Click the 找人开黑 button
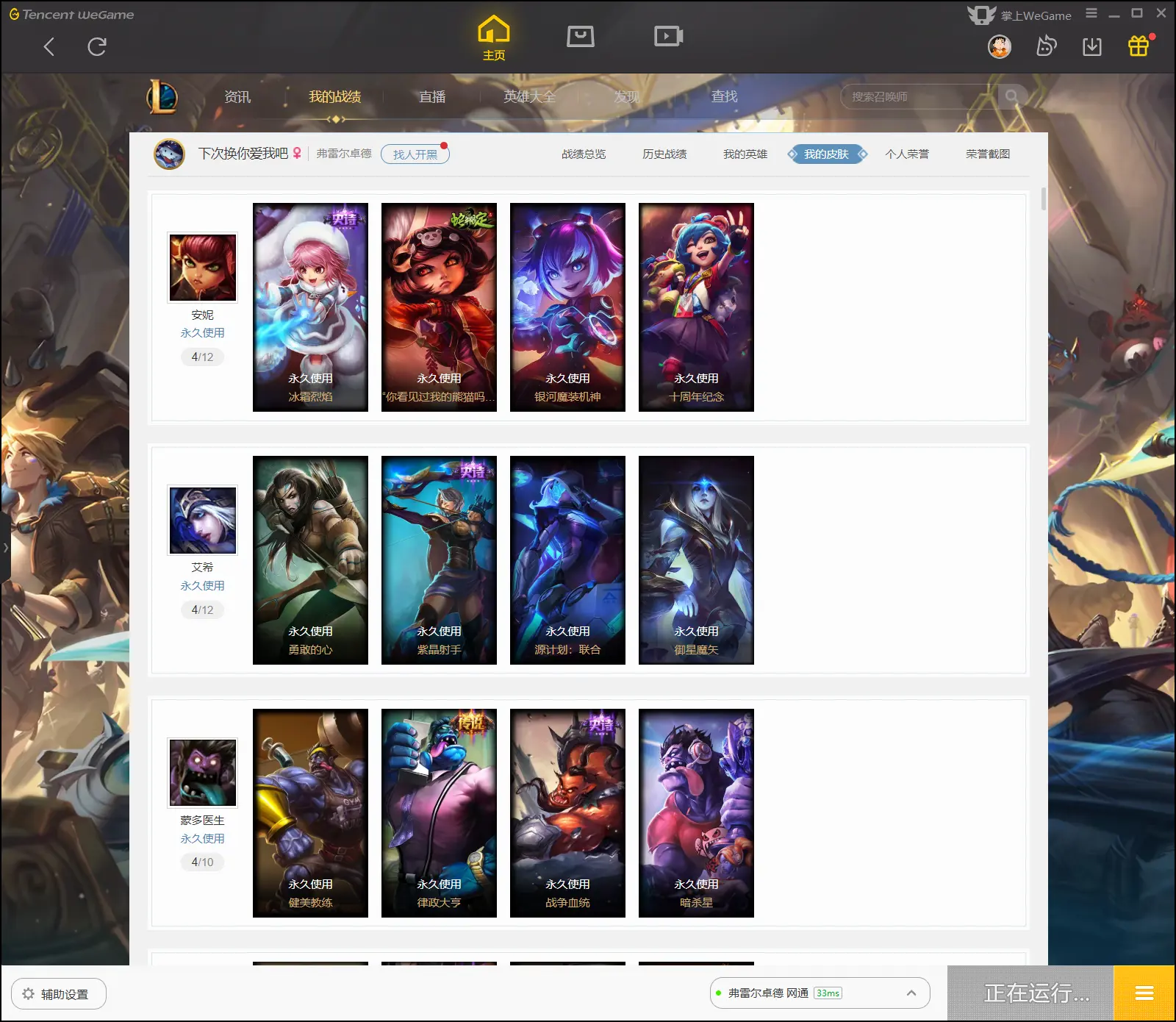 coord(415,154)
